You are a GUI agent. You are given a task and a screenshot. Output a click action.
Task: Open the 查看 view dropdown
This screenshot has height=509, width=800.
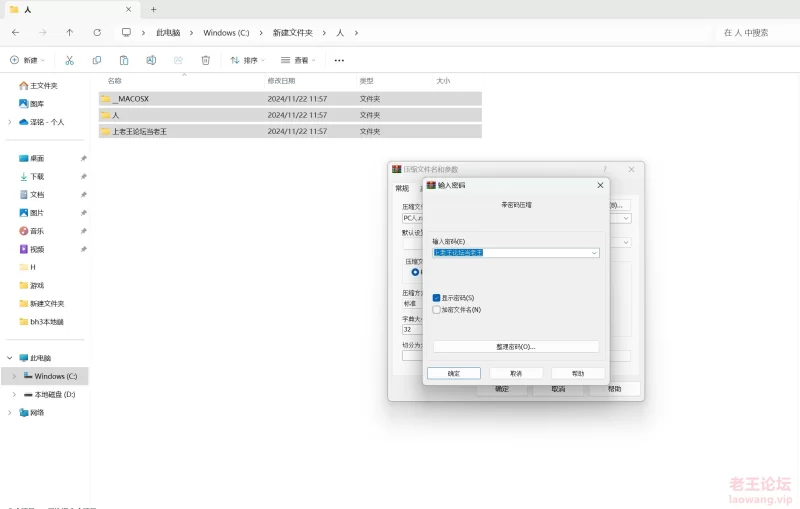[298, 60]
